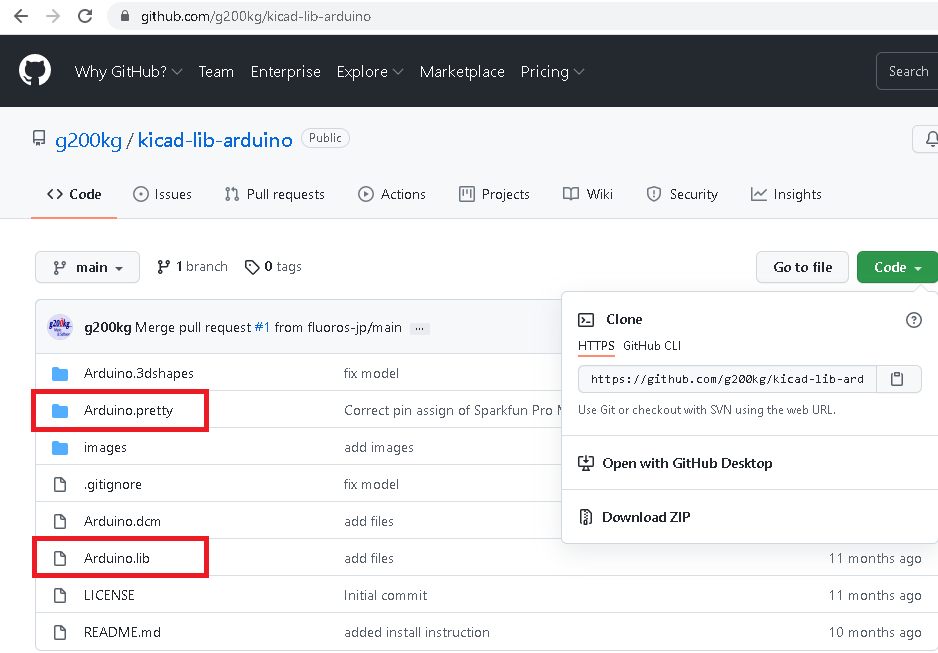View the 1 branch link

tap(192, 267)
